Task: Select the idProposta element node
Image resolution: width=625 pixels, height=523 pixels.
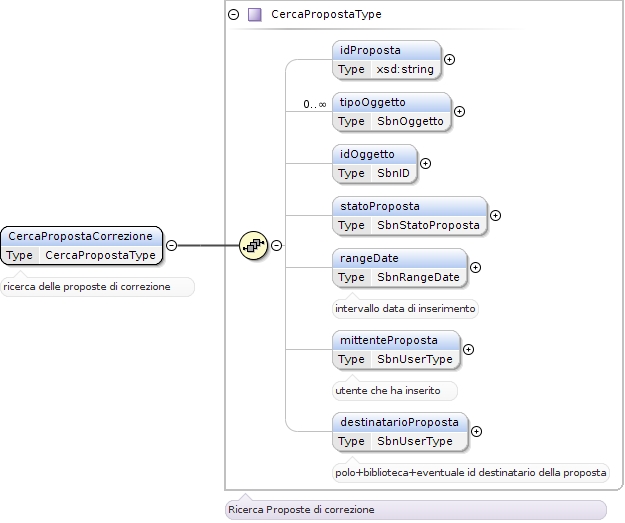Action: 387,60
